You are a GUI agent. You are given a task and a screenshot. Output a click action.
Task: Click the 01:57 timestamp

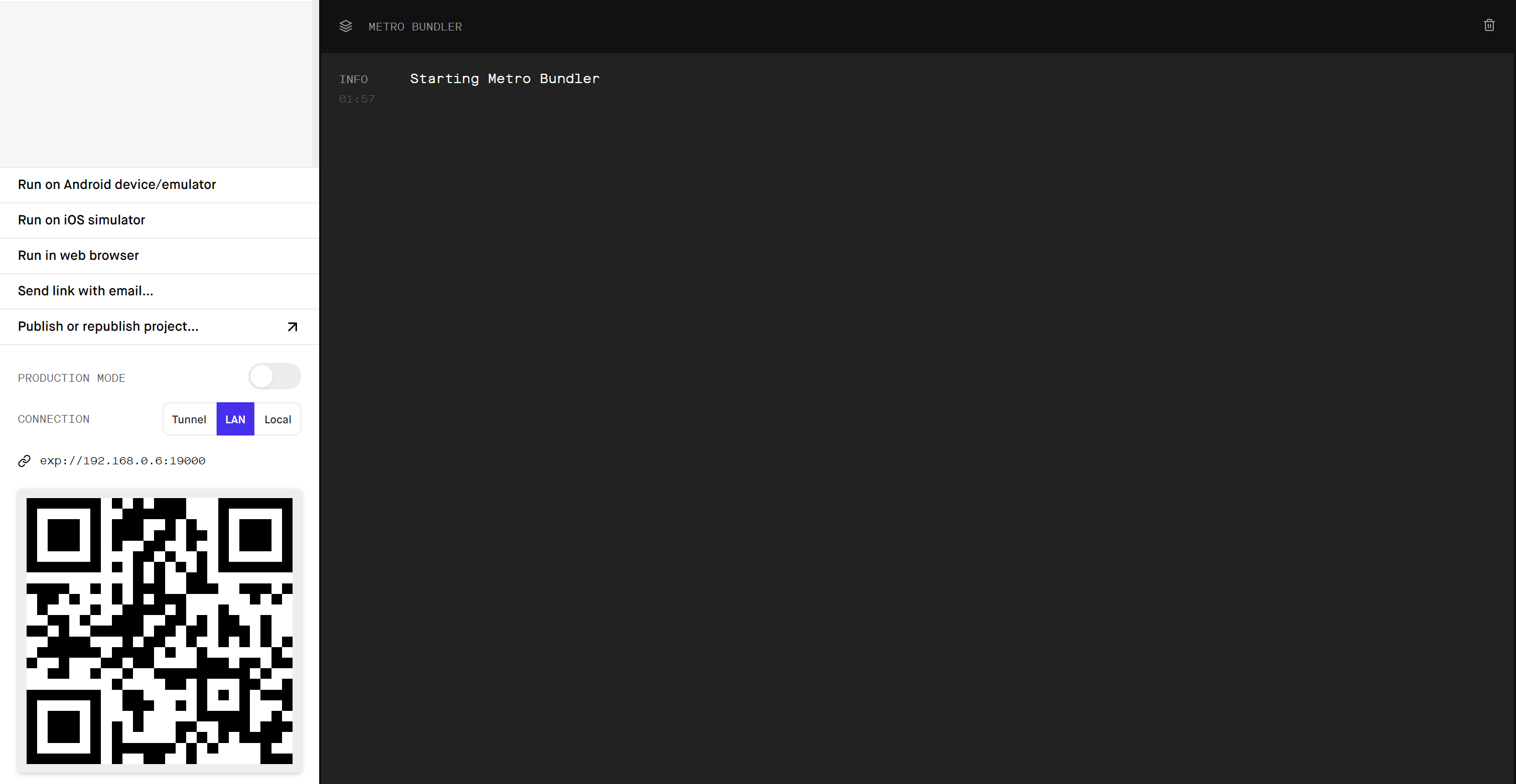pos(357,99)
